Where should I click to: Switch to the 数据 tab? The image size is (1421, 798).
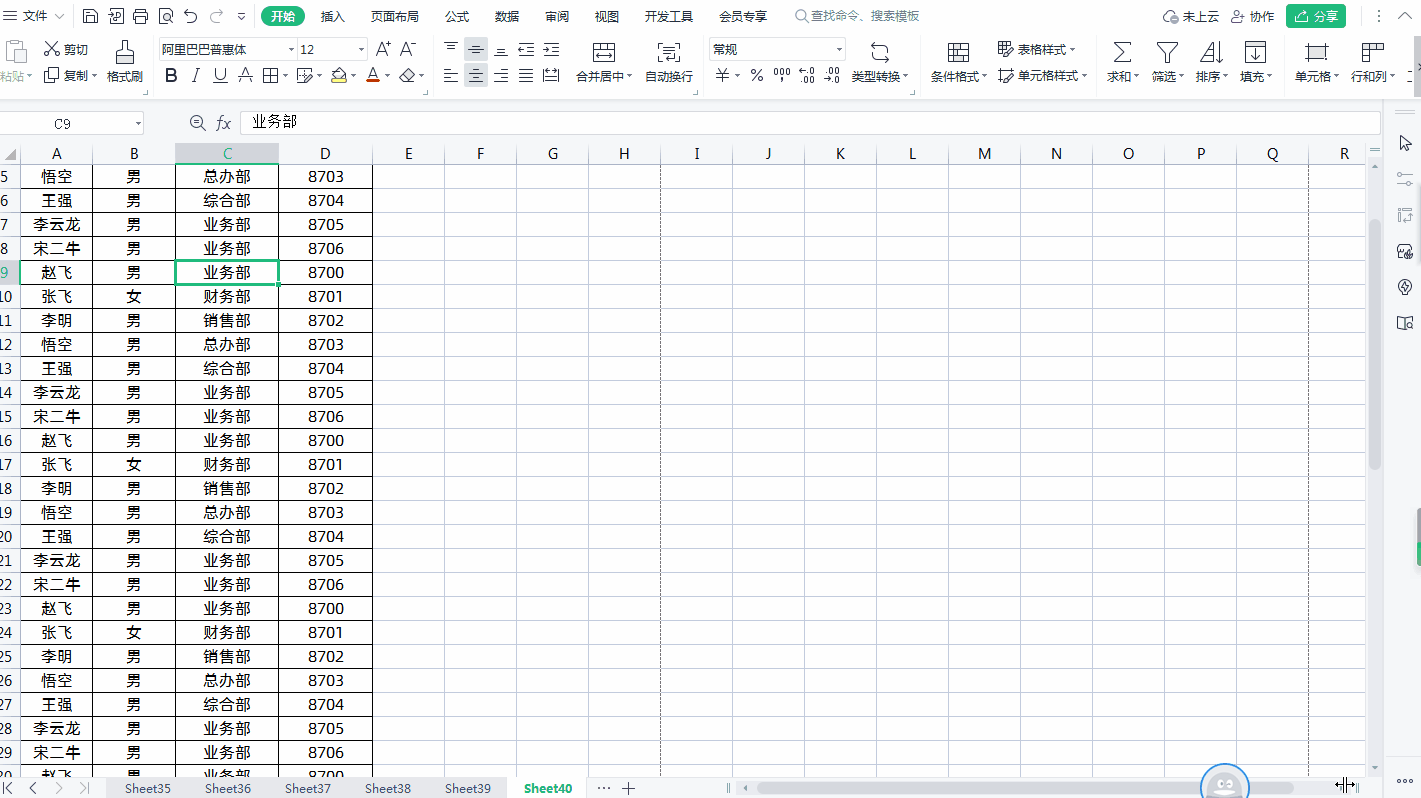point(507,16)
